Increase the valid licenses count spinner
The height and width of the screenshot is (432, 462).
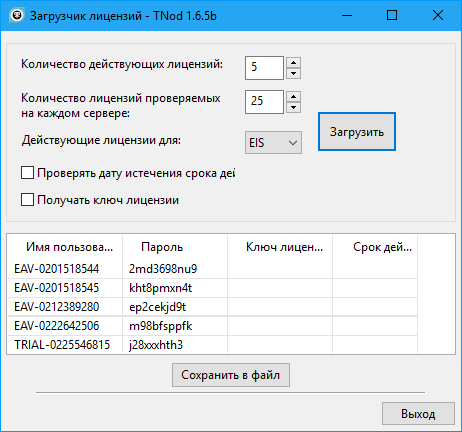pos(293,63)
